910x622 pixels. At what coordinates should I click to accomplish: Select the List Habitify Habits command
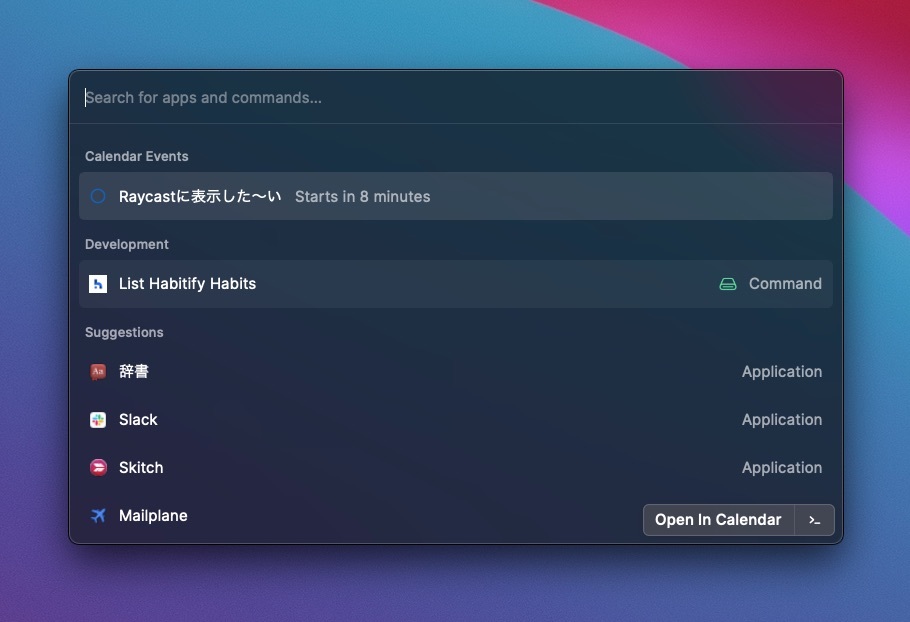[456, 284]
